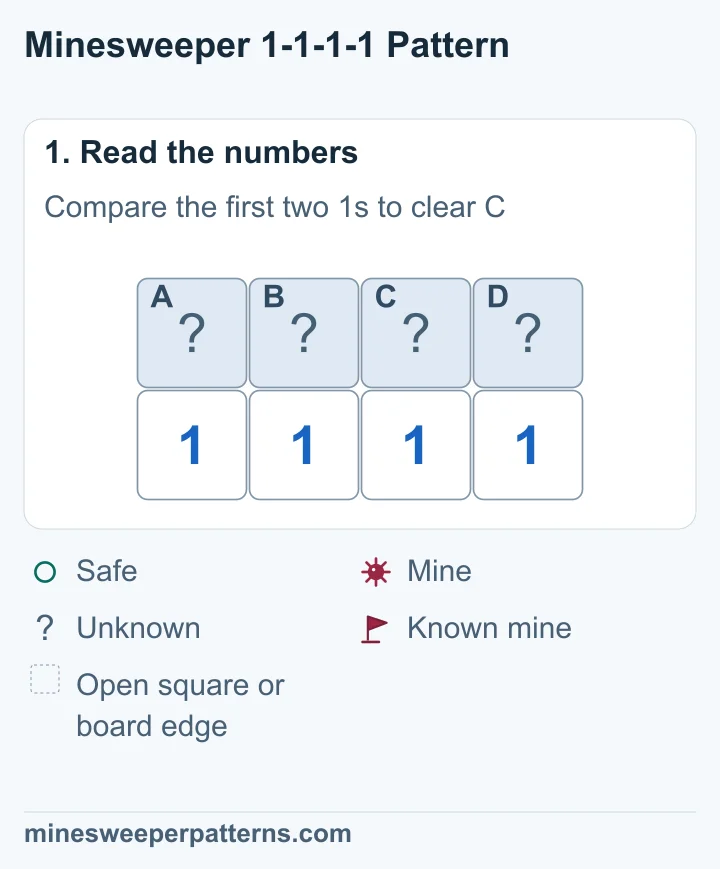The width and height of the screenshot is (720, 869).
Task: Click the Known mine flag icon
Action: click(375, 629)
